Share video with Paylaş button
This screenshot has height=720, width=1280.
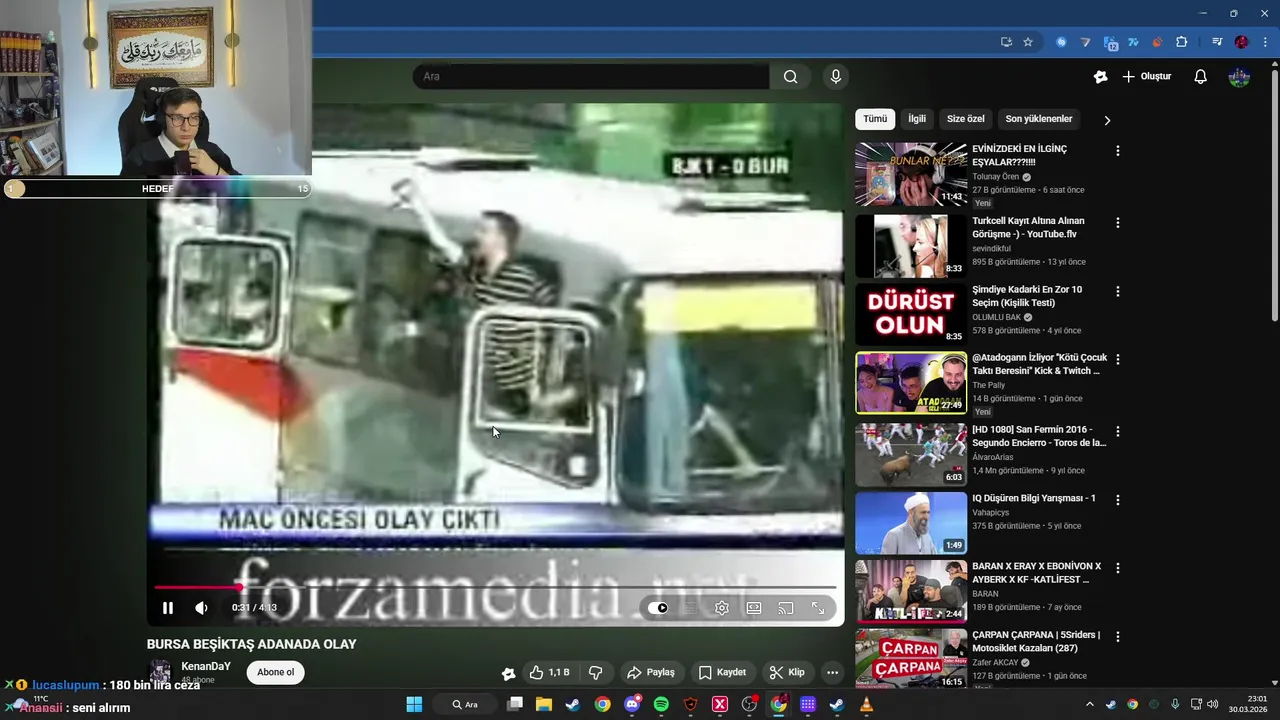coord(650,672)
